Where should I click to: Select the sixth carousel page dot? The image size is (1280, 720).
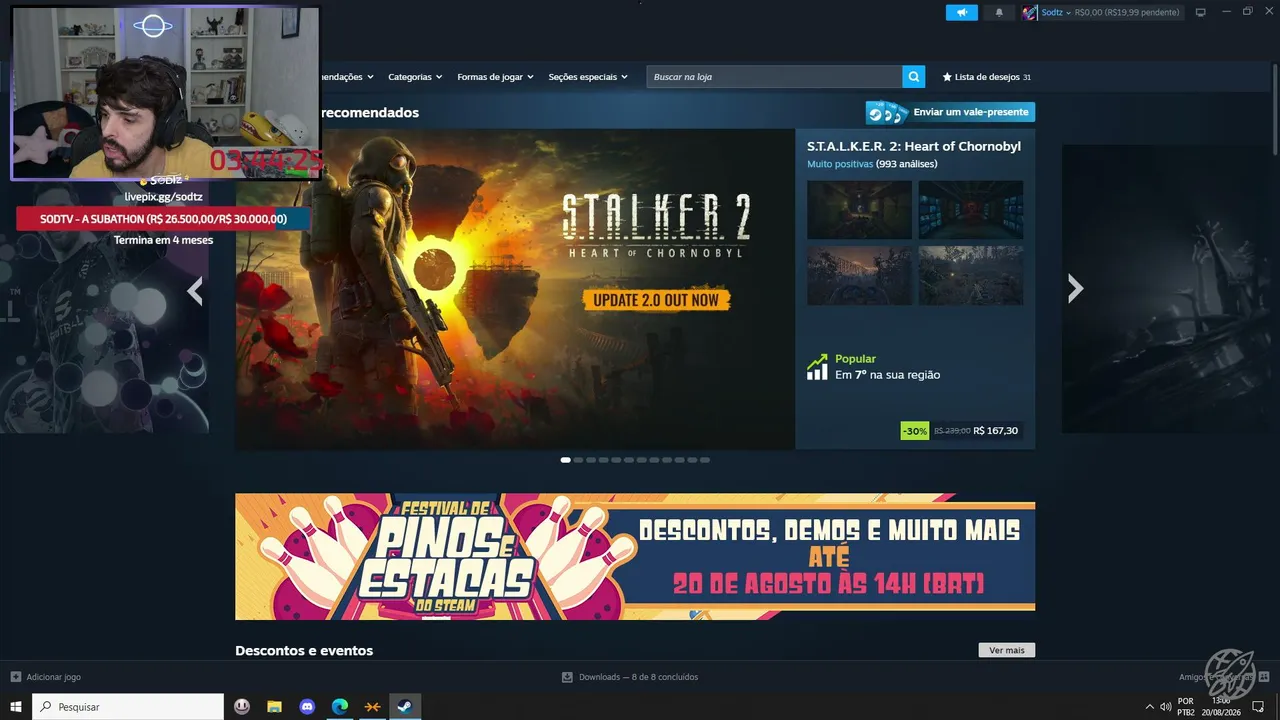pos(629,460)
